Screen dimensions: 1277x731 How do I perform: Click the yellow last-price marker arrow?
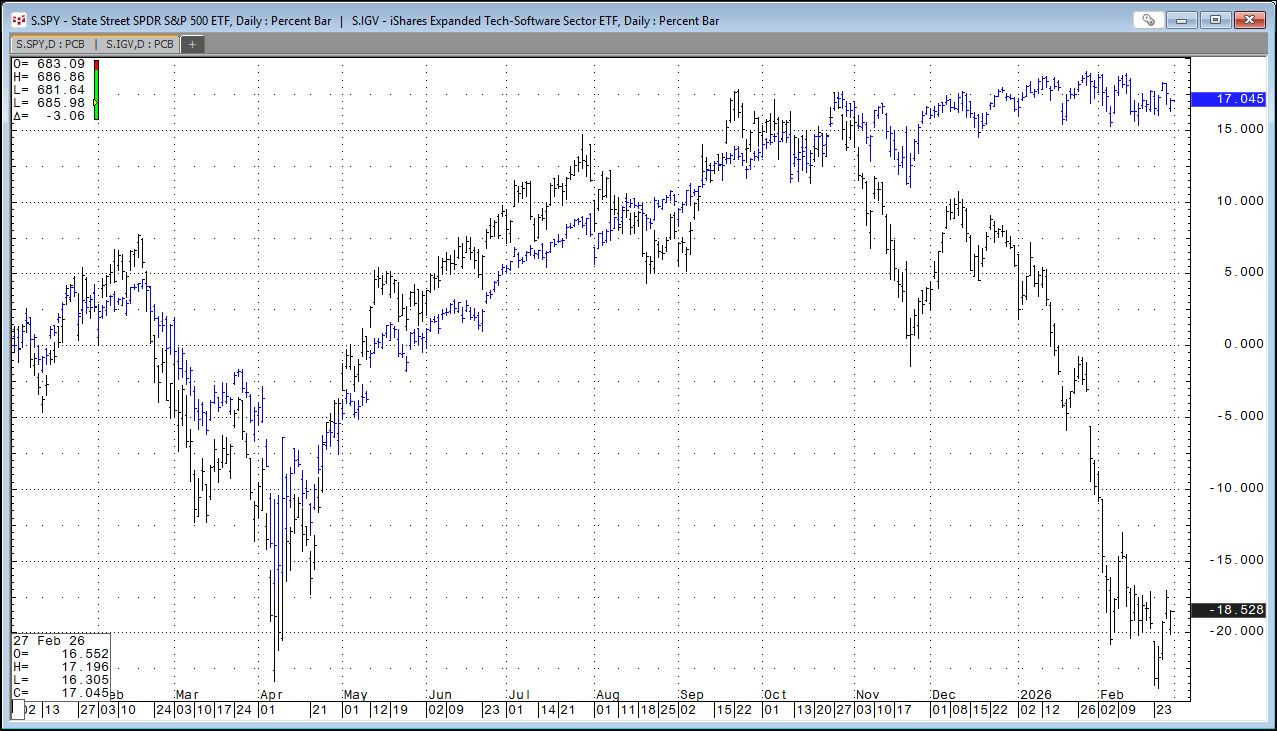click(95, 102)
